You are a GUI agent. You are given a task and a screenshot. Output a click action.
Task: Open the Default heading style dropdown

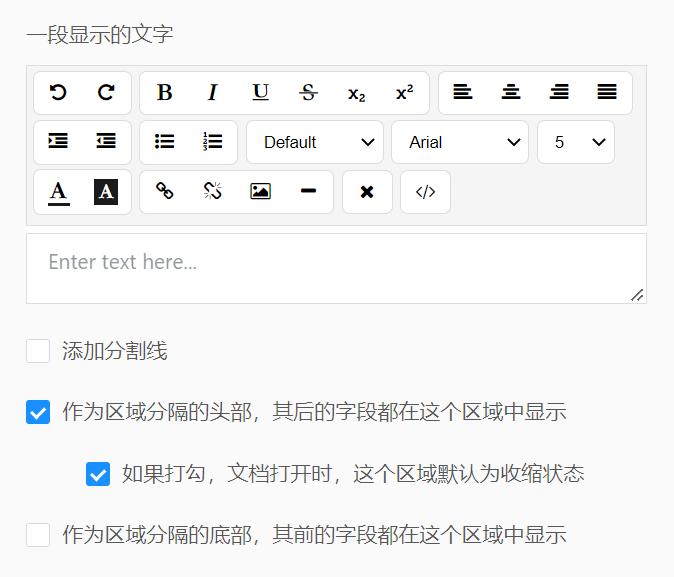pos(315,142)
